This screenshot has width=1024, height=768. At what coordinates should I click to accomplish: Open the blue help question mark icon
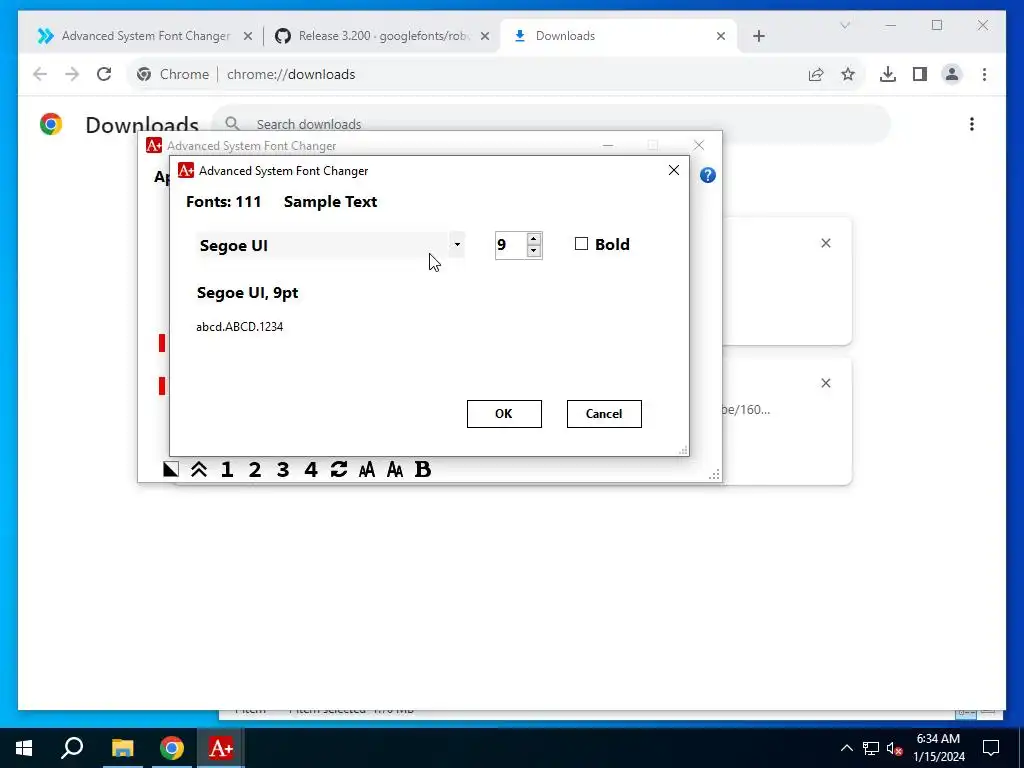coord(708,175)
